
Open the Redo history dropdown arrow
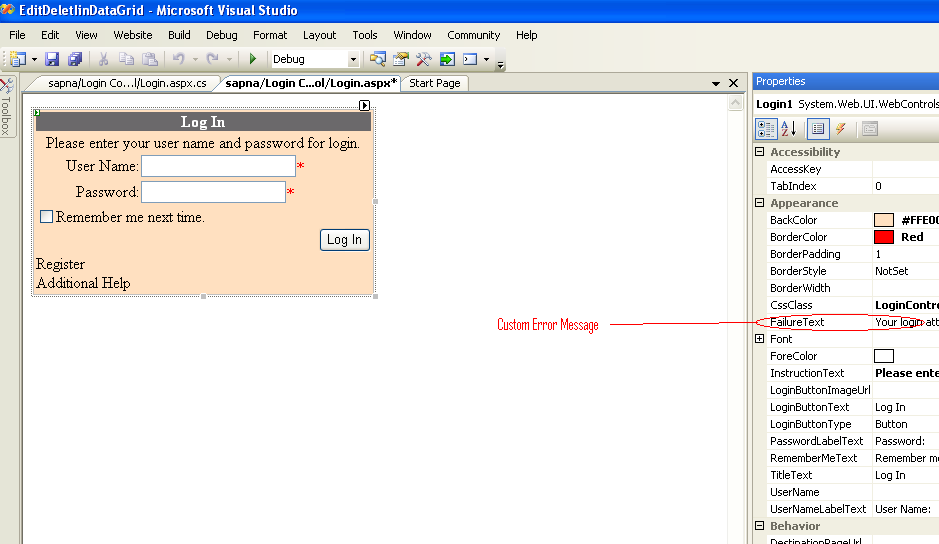coord(229,59)
